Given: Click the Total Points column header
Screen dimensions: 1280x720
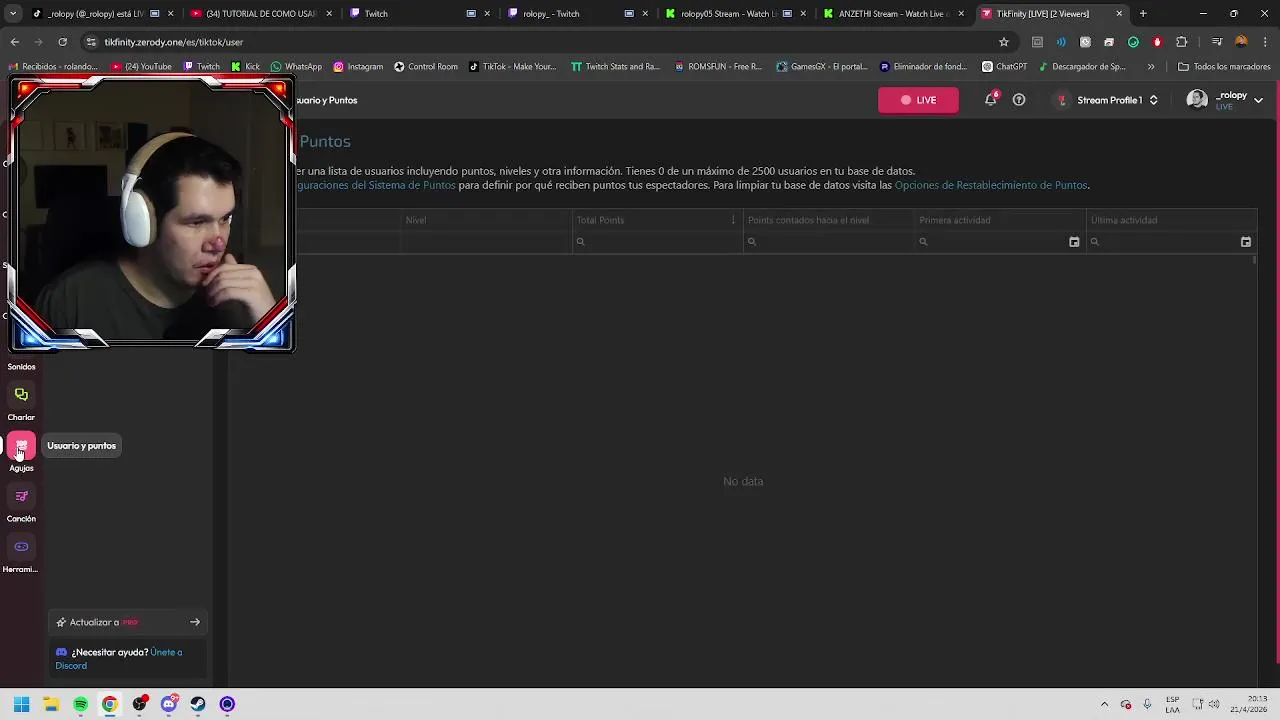Looking at the screenshot, I should point(657,220).
